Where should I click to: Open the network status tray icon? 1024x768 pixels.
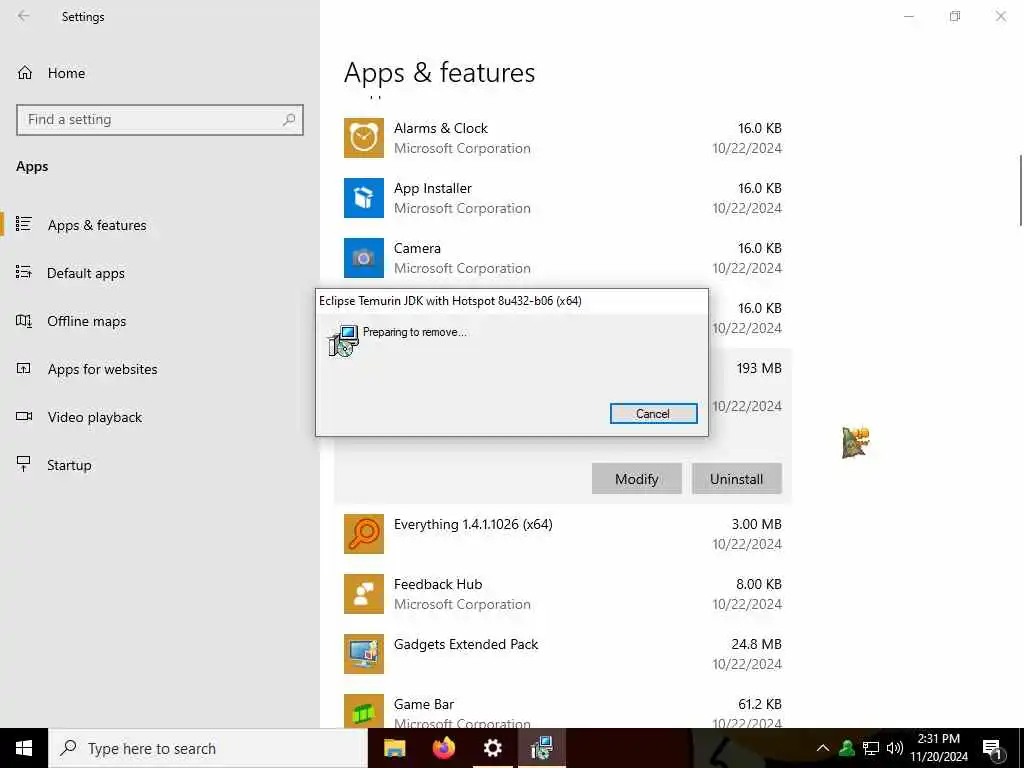pyautogui.click(x=871, y=748)
